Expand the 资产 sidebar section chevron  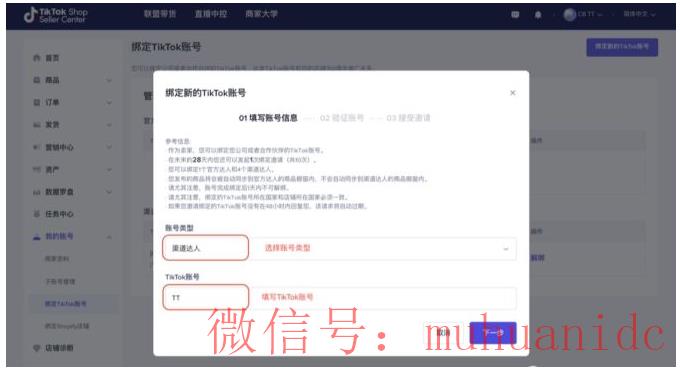pos(109,170)
